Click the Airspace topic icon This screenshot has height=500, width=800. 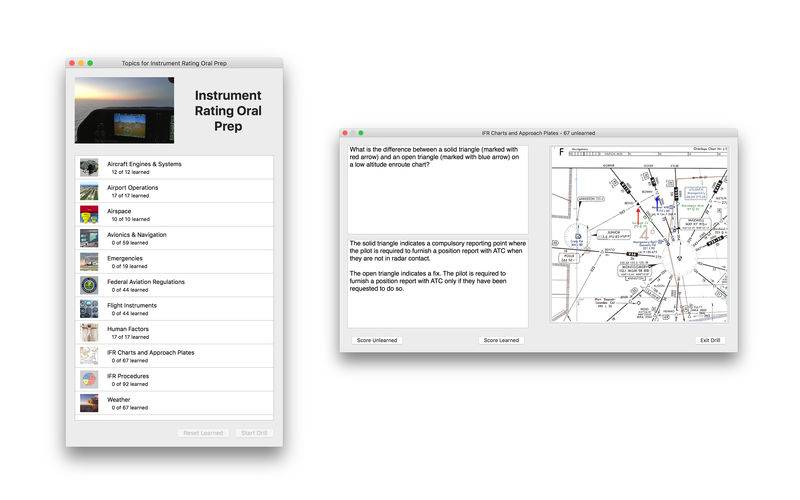point(89,215)
